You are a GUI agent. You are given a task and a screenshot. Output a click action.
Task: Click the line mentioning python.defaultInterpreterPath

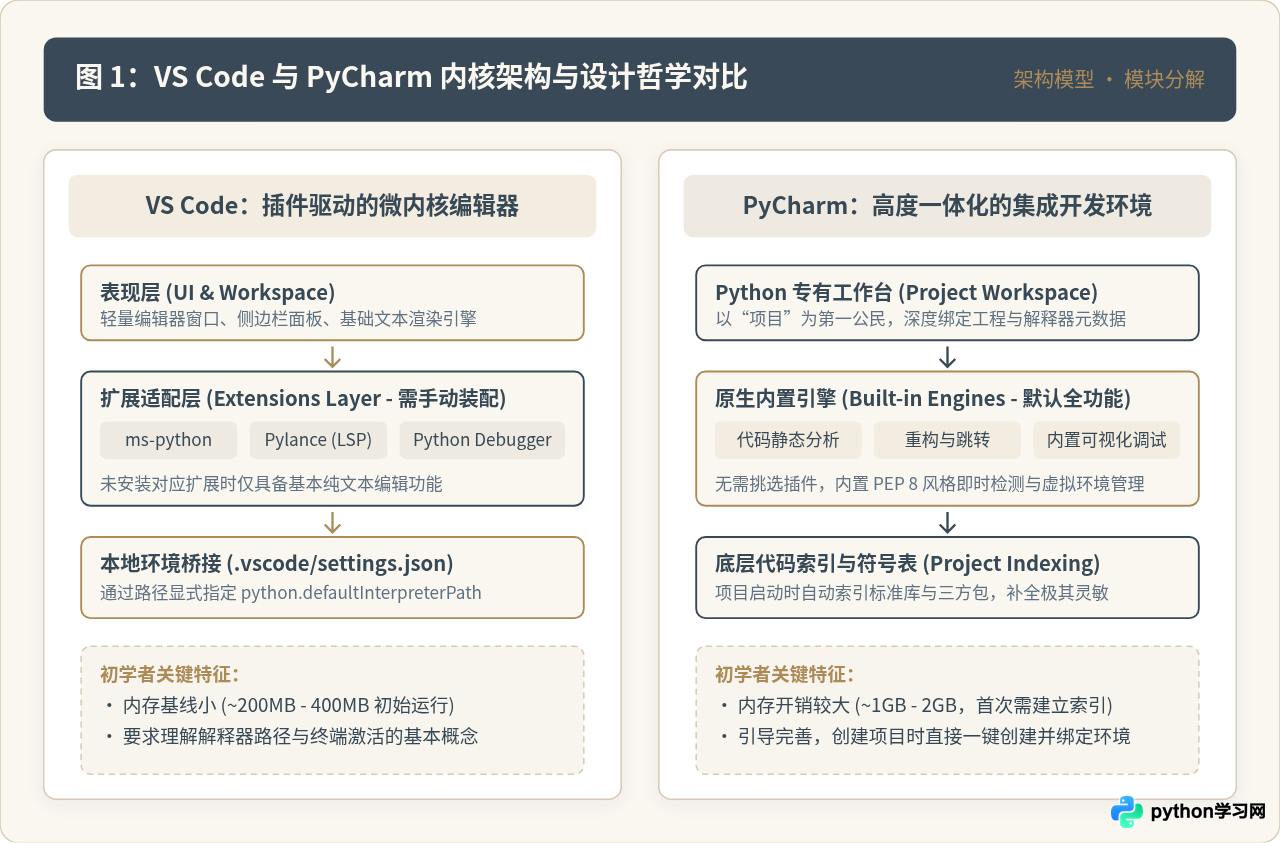tap(291, 592)
